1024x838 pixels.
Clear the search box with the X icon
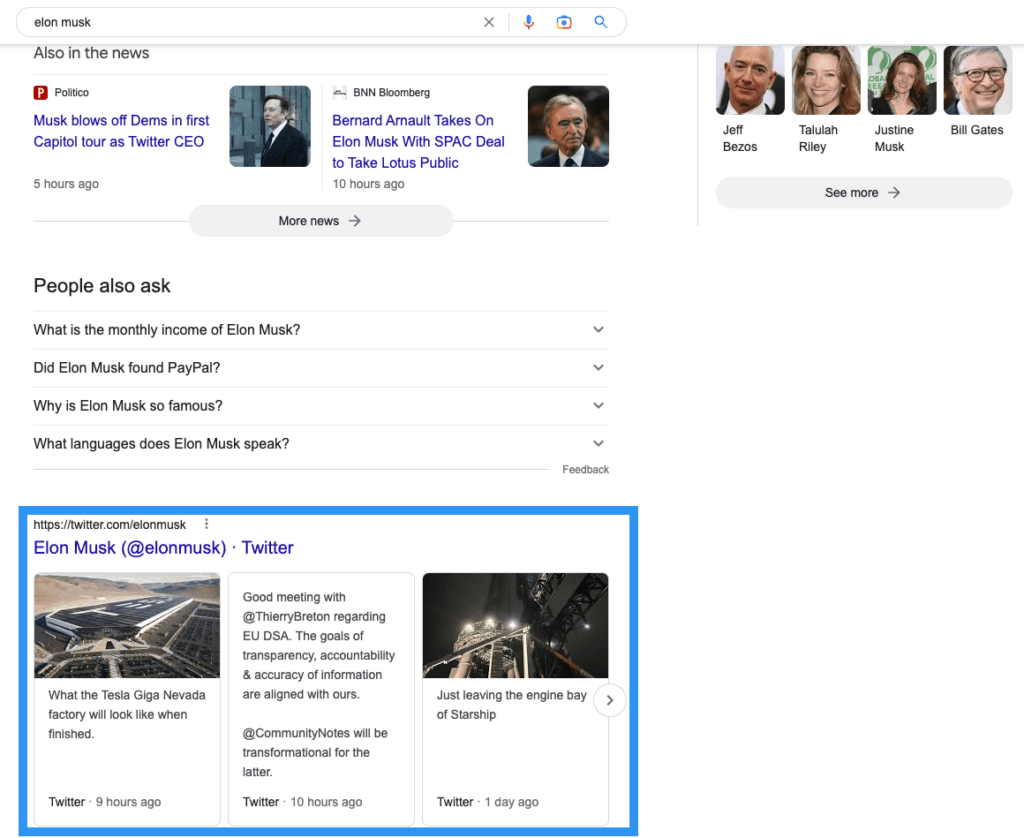tap(488, 22)
